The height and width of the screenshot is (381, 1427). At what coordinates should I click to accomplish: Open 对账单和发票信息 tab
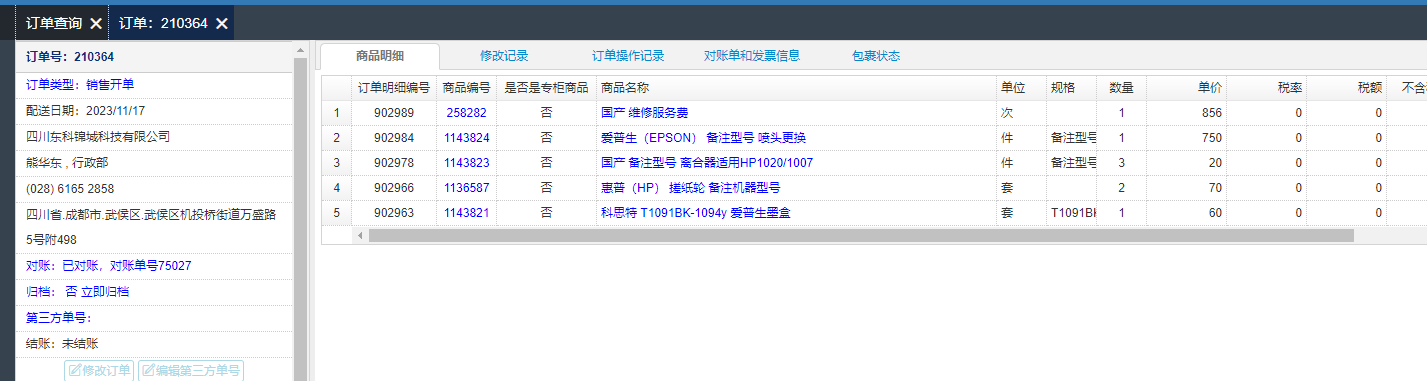pyautogui.click(x=752, y=56)
